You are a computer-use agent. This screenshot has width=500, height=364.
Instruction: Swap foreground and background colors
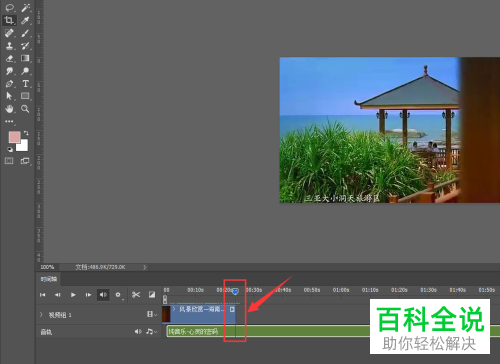coord(26,133)
